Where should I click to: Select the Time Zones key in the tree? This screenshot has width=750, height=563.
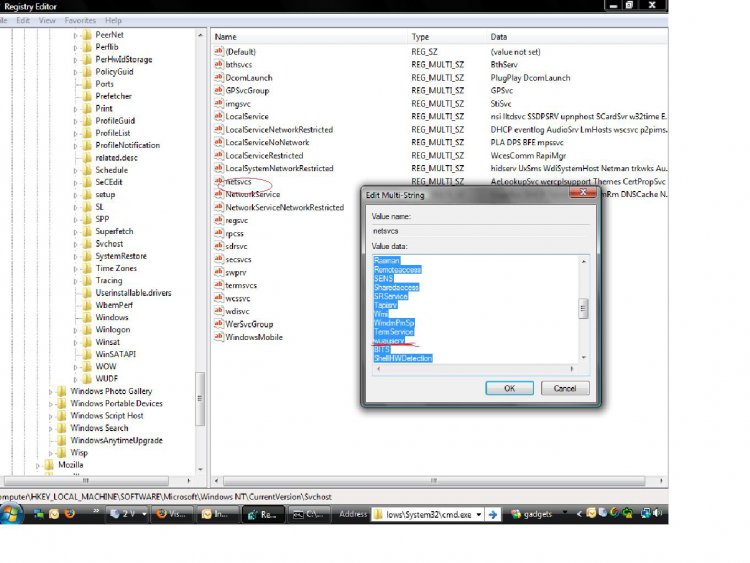tap(116, 268)
